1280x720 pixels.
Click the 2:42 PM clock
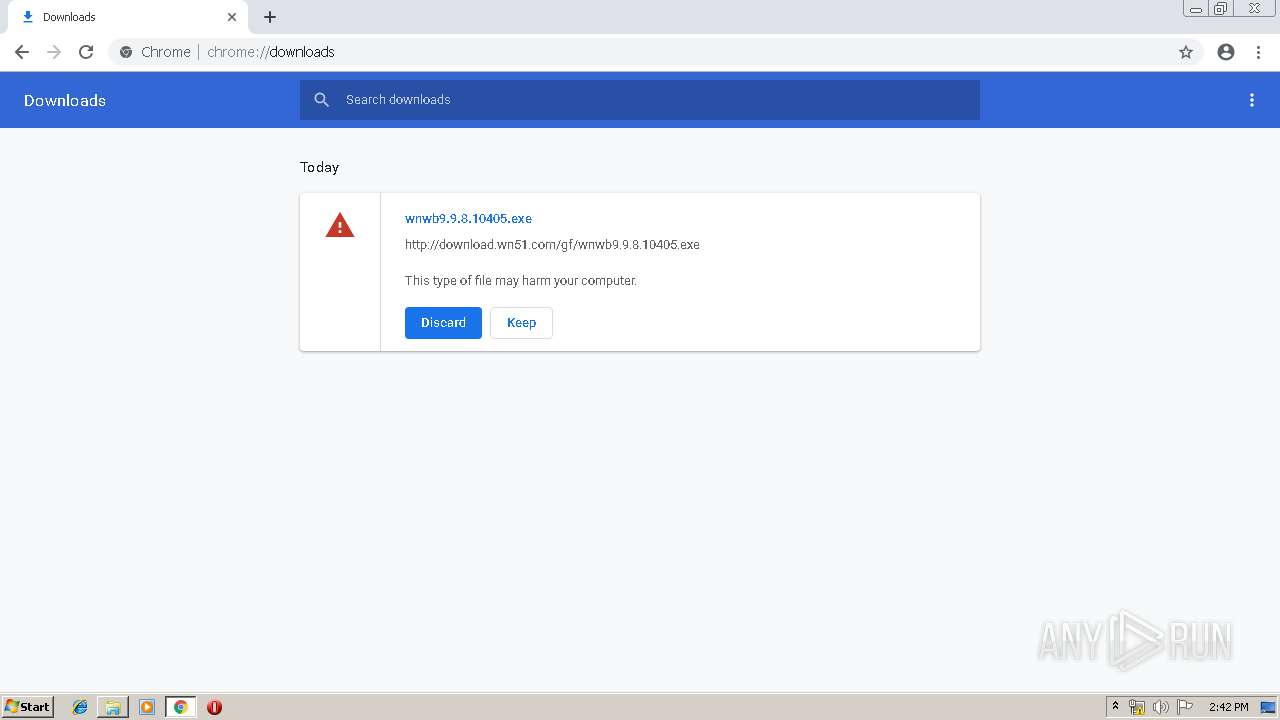1229,707
